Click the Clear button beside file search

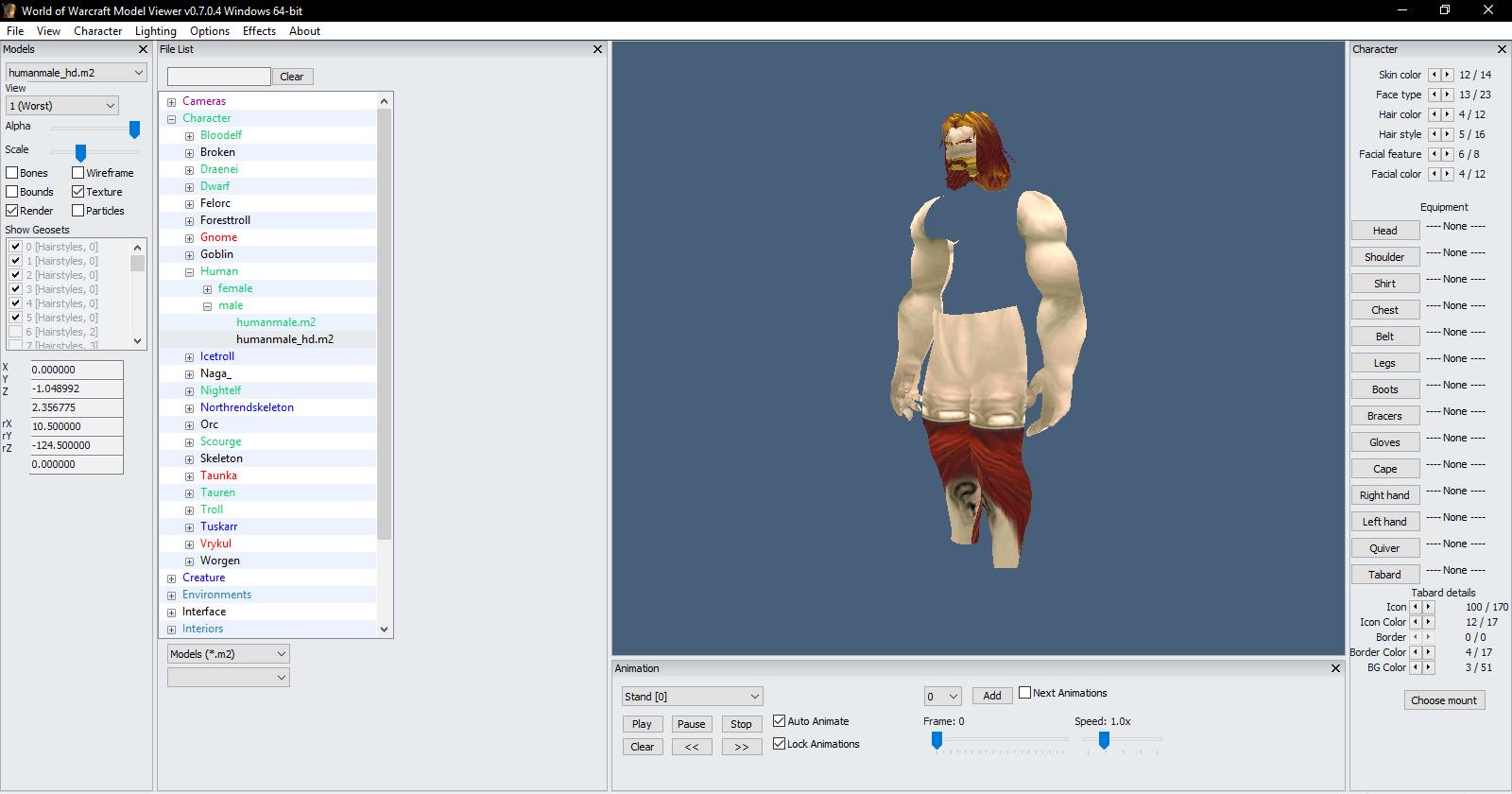click(292, 77)
